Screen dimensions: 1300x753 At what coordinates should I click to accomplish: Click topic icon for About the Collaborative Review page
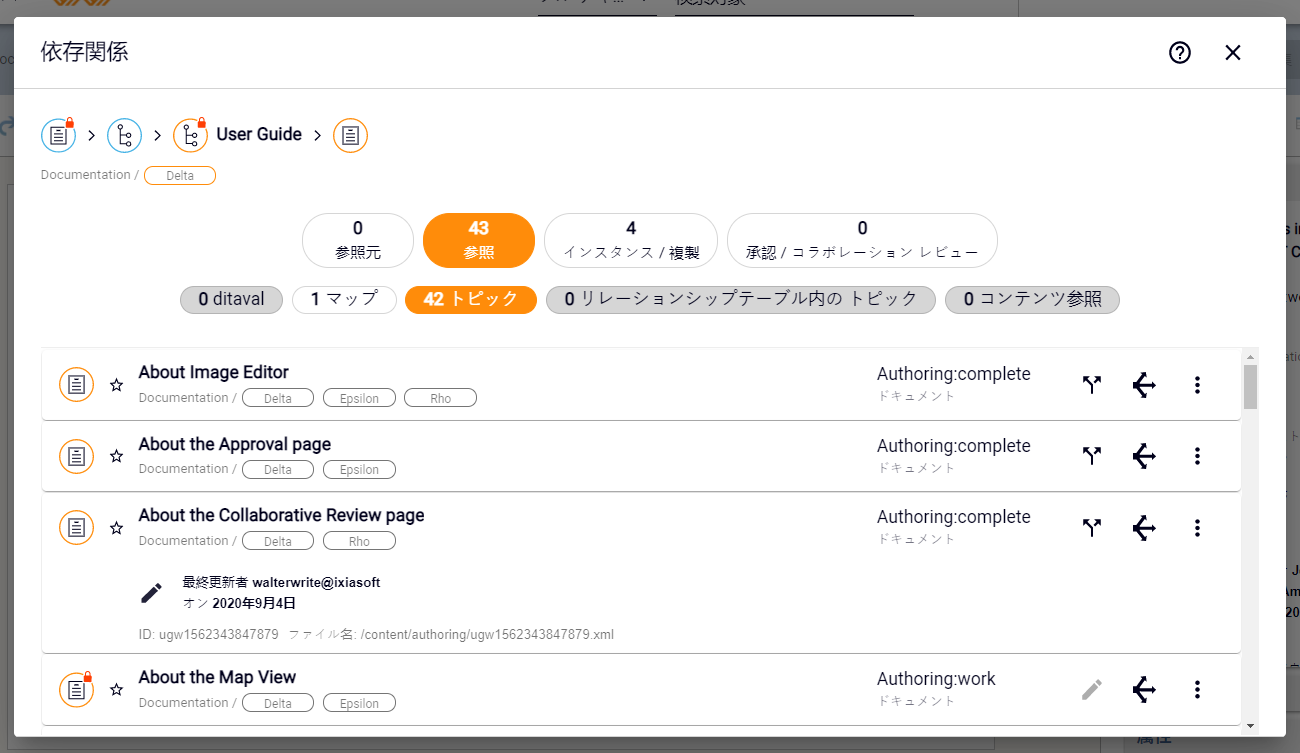76,527
